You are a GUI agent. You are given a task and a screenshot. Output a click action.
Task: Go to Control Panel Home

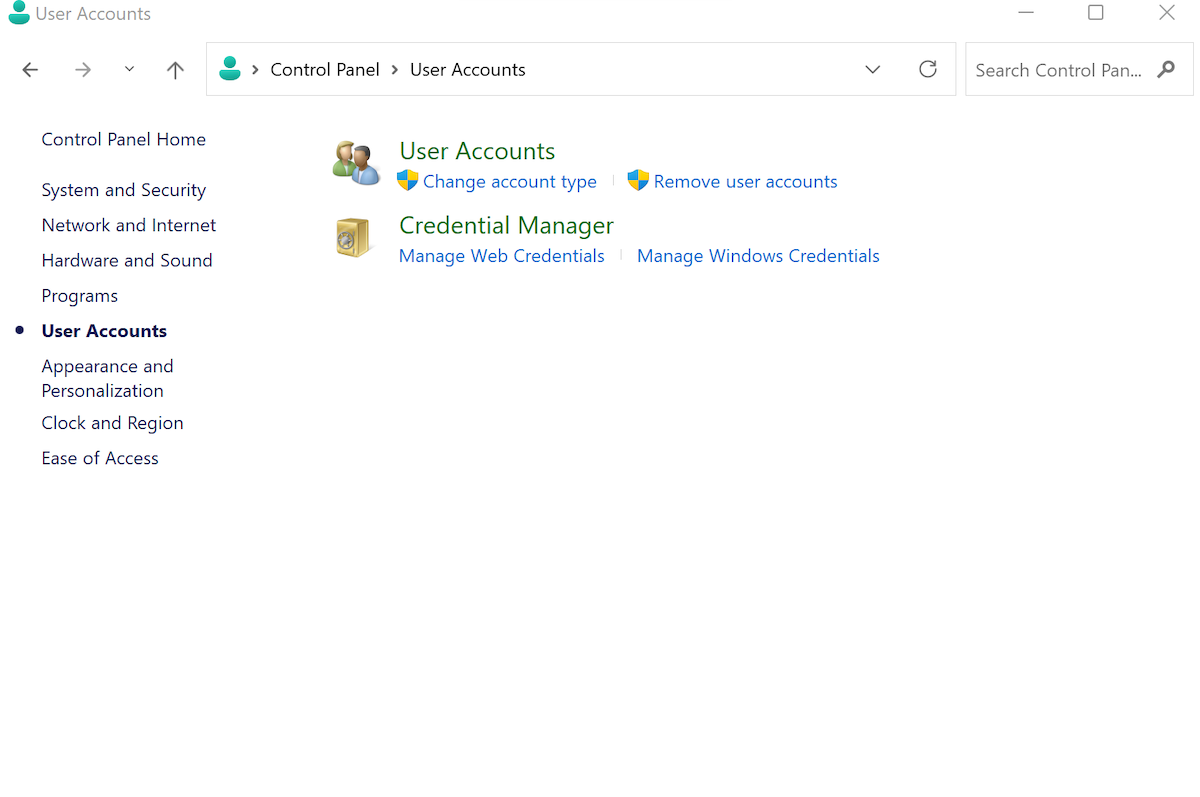point(123,140)
